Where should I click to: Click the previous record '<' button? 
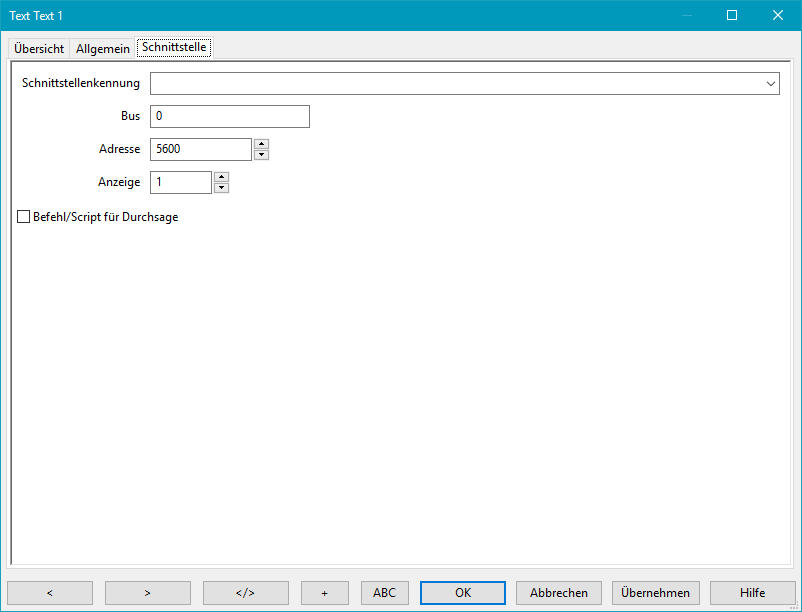point(50,593)
